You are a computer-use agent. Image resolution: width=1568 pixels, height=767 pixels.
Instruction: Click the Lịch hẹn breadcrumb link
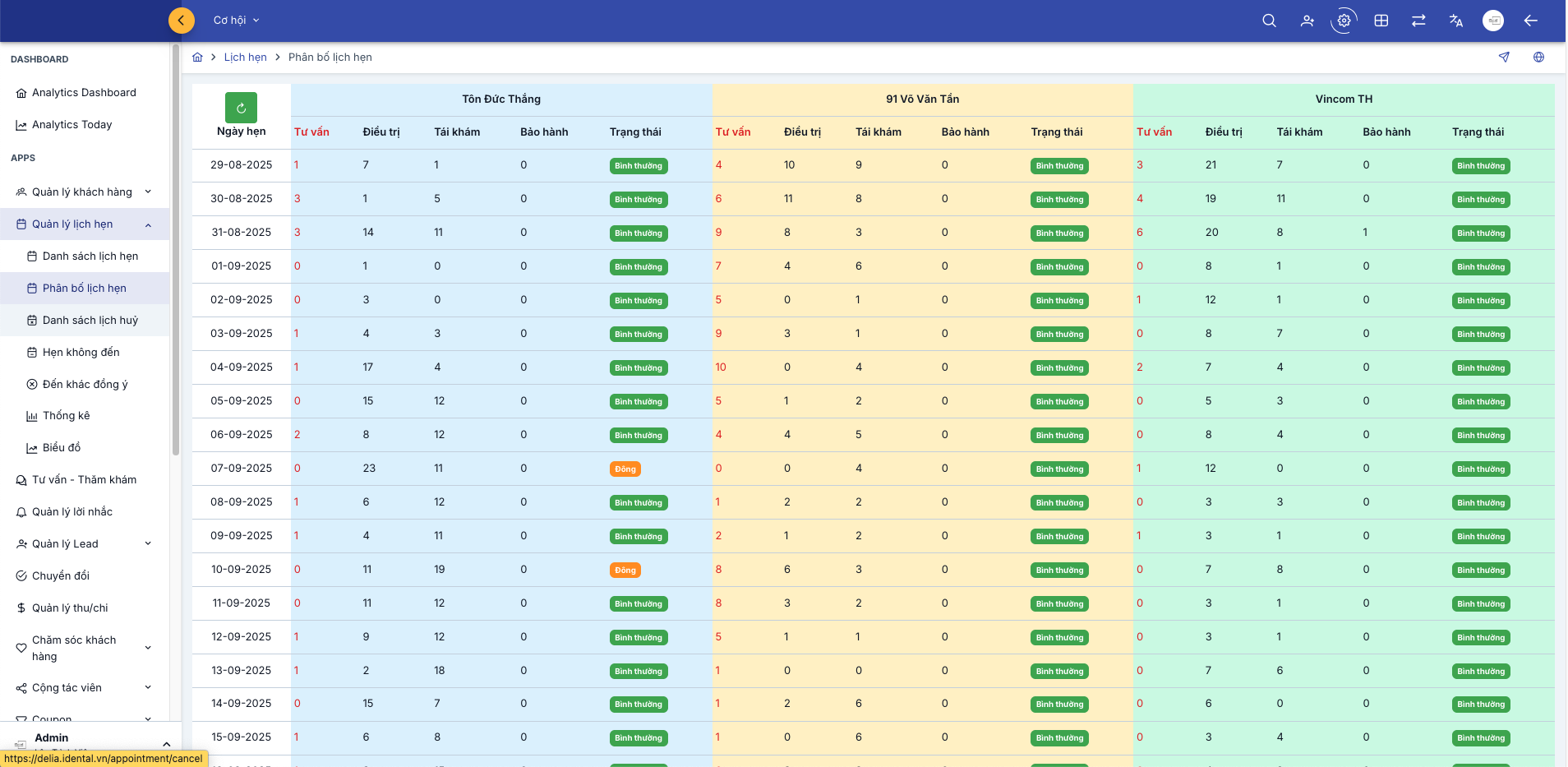(x=245, y=58)
